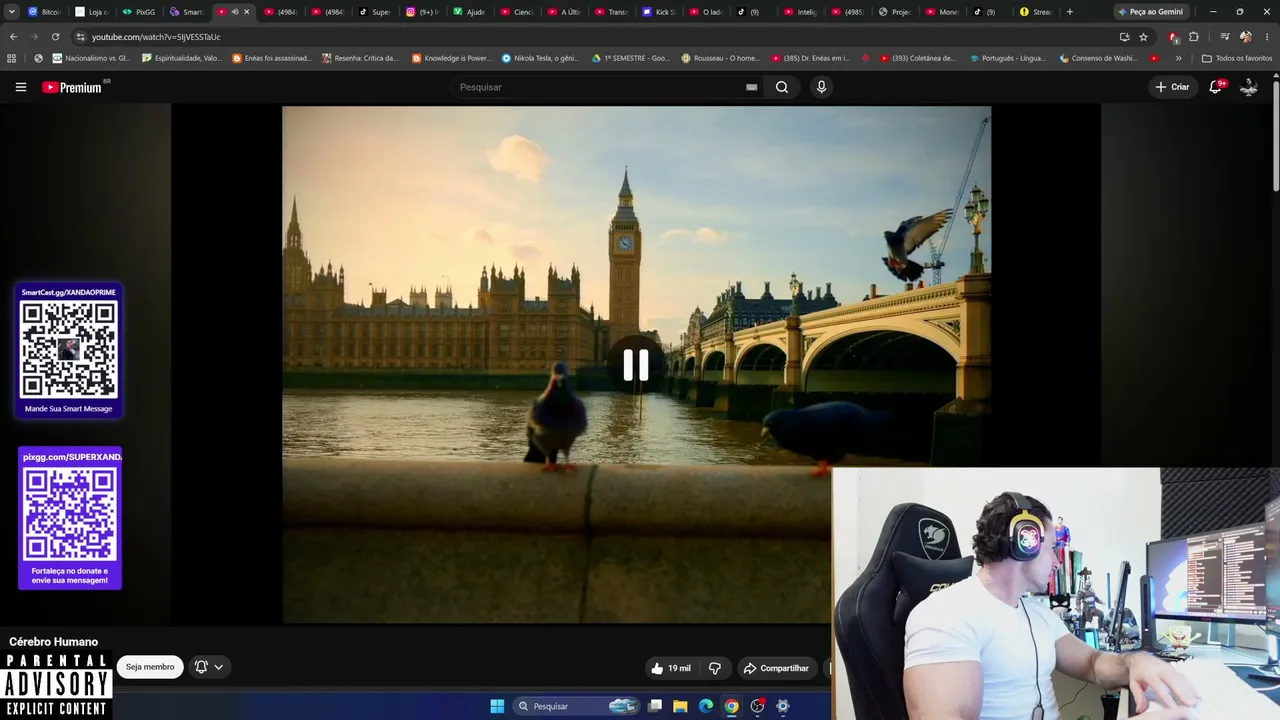The width and height of the screenshot is (1280, 720).
Task: Click the SmartCast.gg QR code
Action: (69, 350)
